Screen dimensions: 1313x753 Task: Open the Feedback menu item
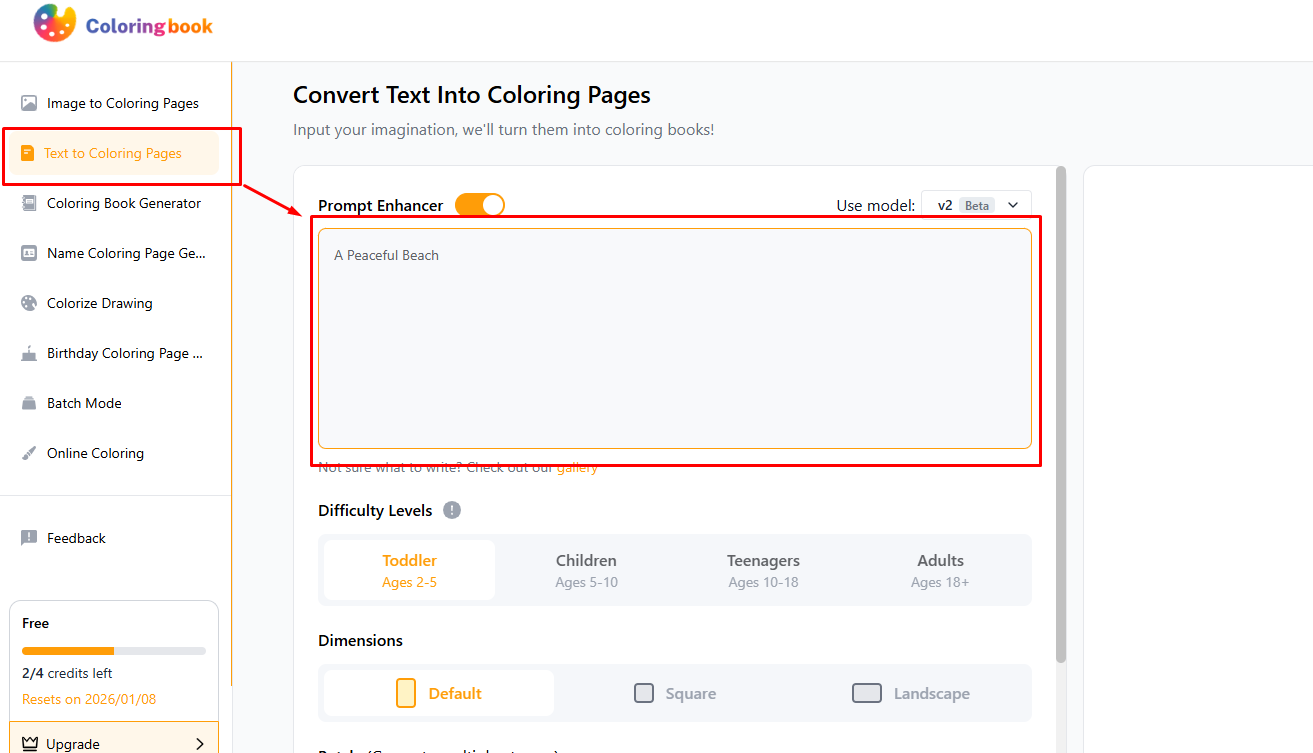pyautogui.click(x=76, y=538)
